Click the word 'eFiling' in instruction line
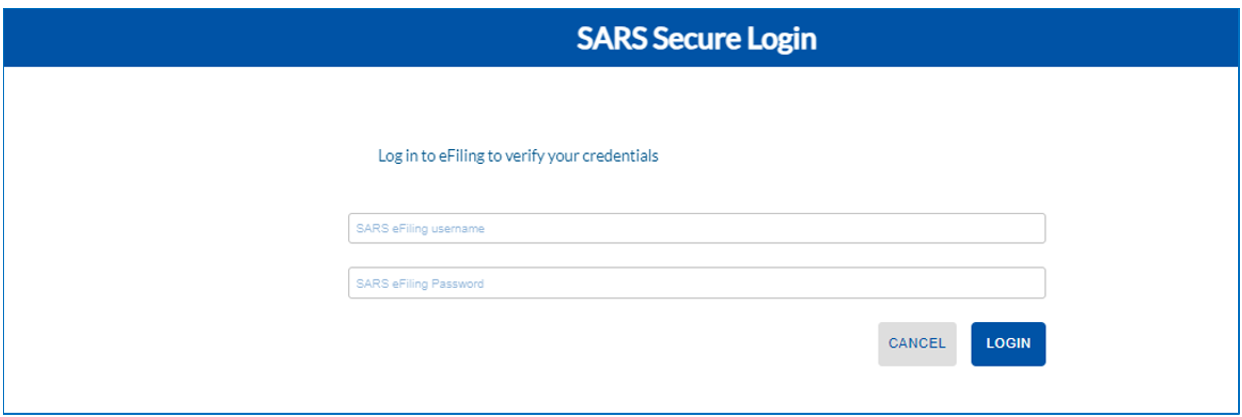Screen dimensions: 1242x417 click(x=461, y=156)
